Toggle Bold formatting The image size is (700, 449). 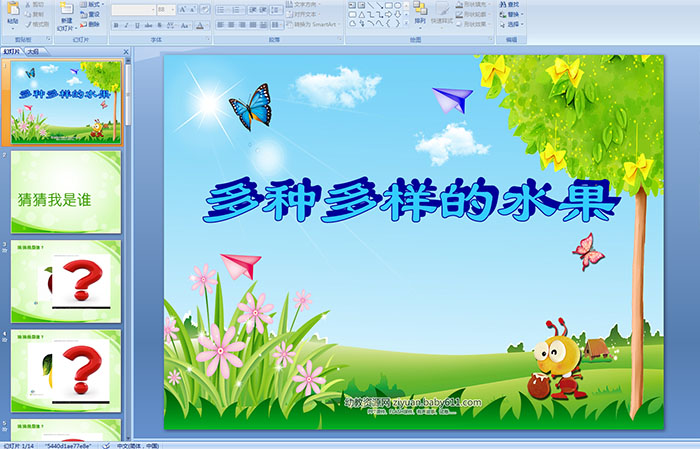[x=116, y=25]
